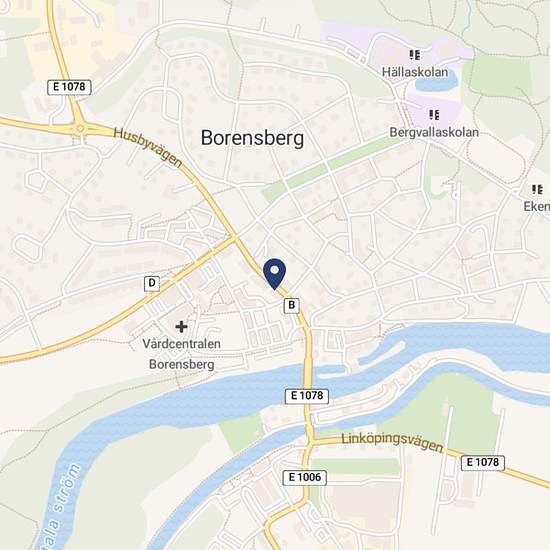
Task: Click the Vårdcentralen Borensberg text label
Action: point(182,354)
